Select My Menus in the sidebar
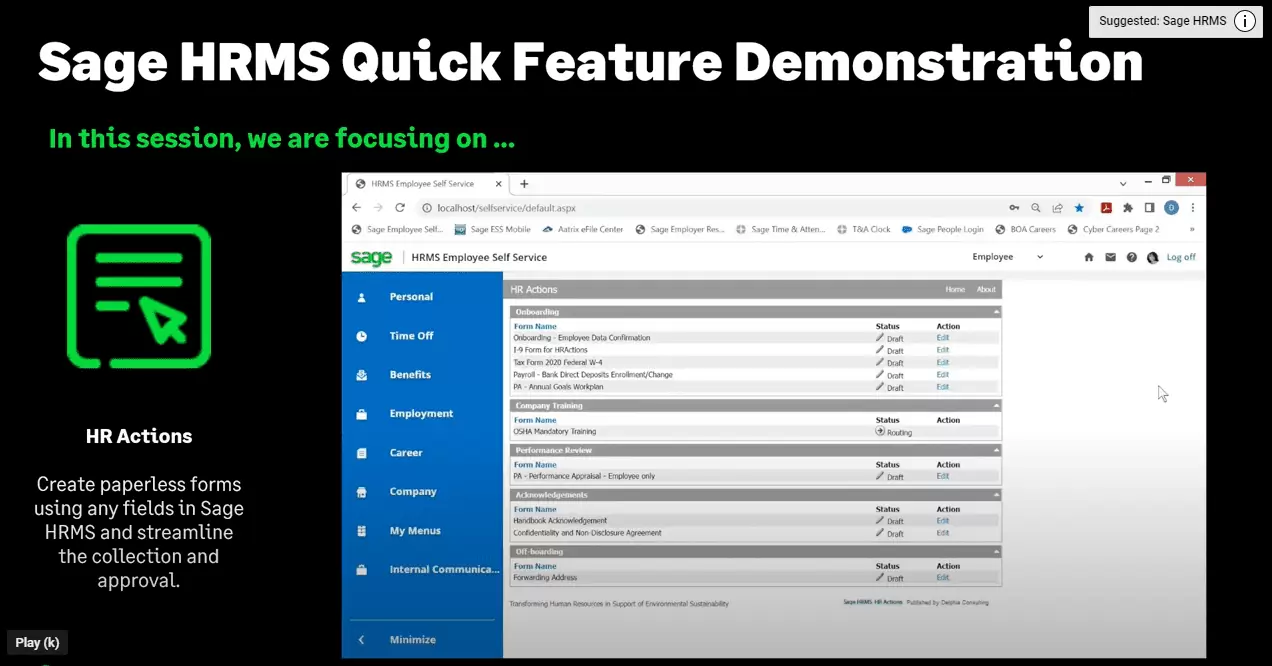This screenshot has width=1272, height=666. tap(415, 531)
